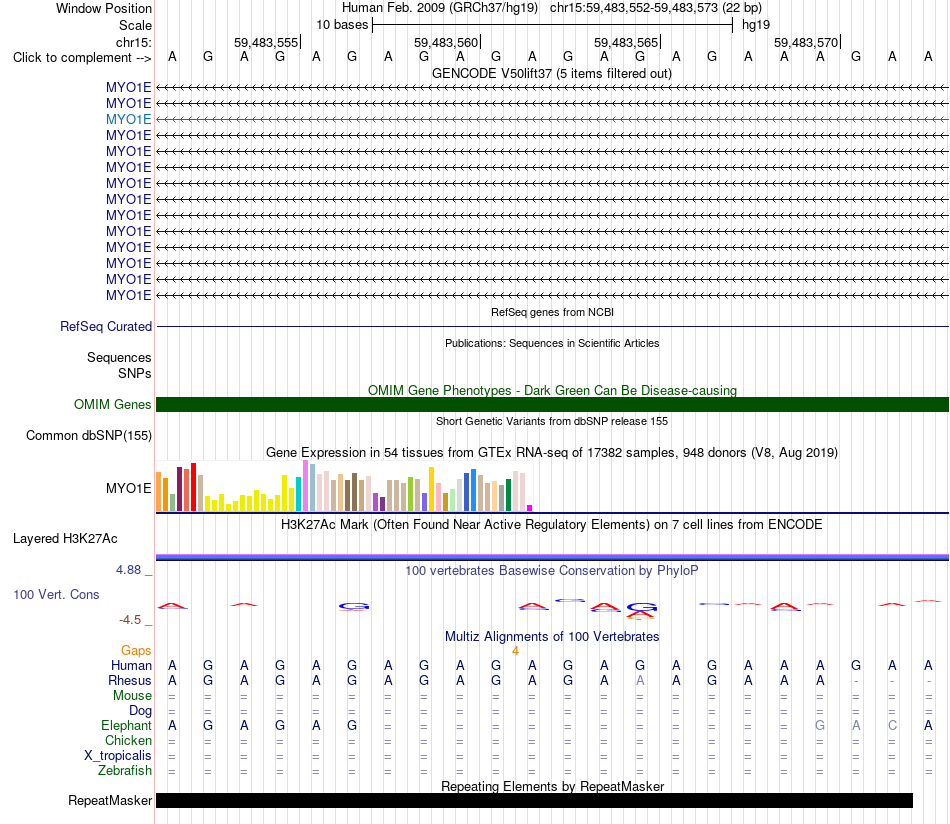Screen dimensions: 950x824
Task: Select the Dog alignment row label
Action: [140, 710]
